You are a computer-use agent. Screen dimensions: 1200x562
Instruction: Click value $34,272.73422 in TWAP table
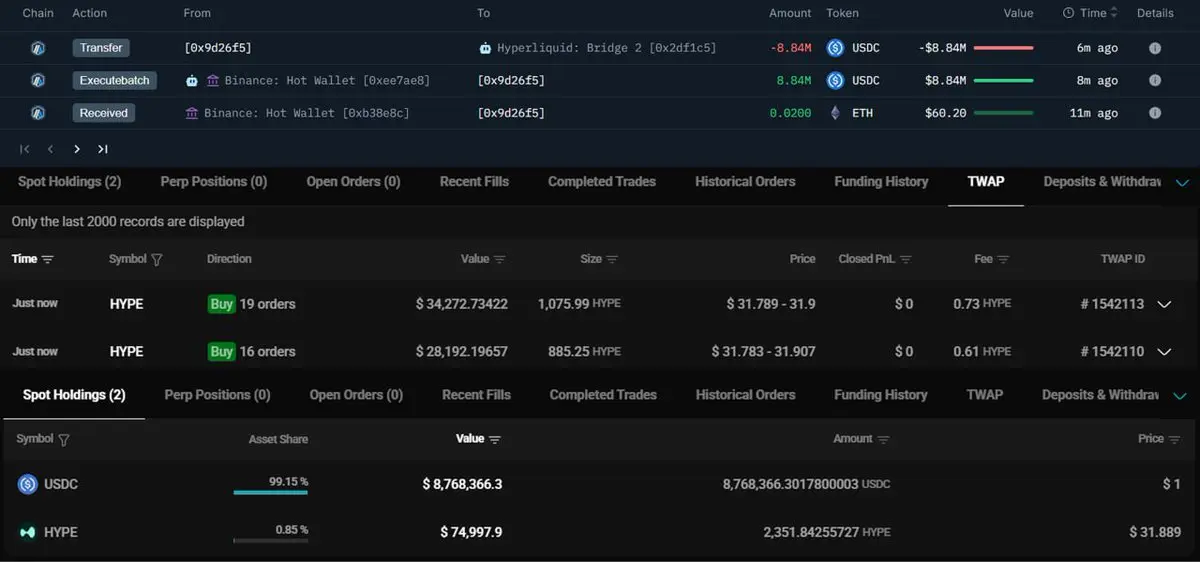[x=462, y=304]
